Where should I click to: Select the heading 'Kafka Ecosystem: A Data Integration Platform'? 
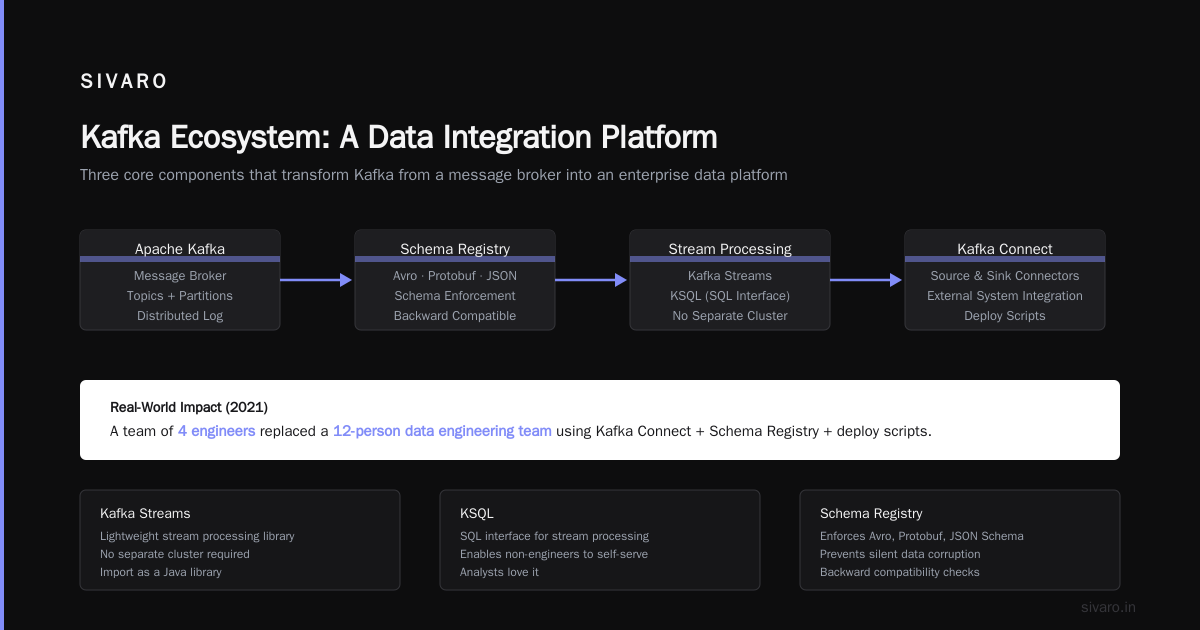click(399, 137)
